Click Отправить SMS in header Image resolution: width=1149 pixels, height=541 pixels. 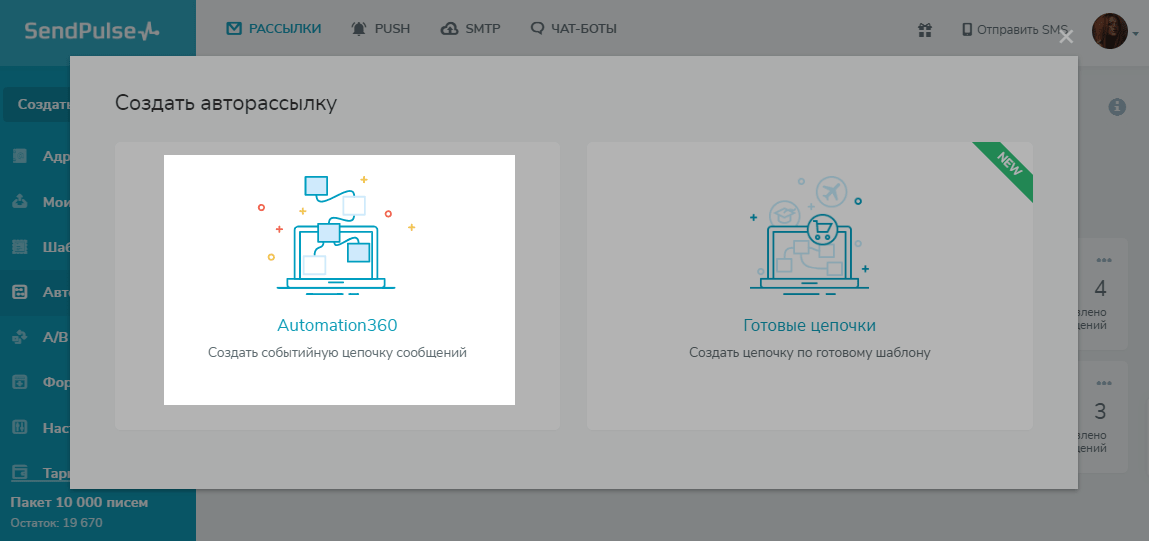1015,30
